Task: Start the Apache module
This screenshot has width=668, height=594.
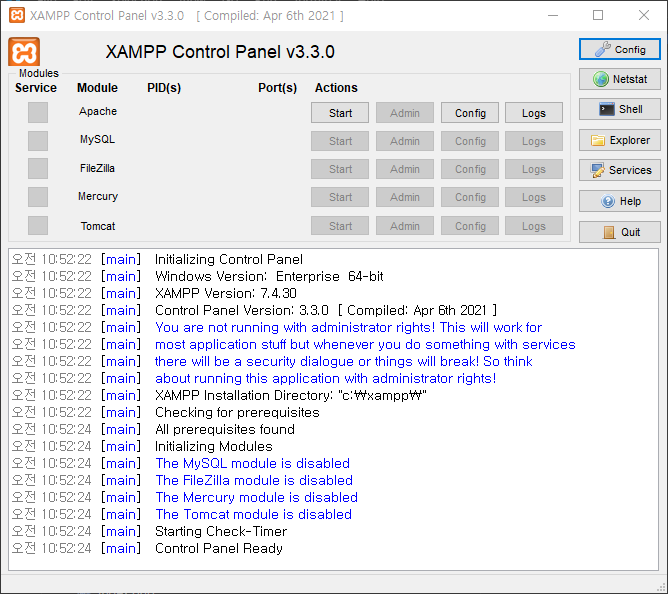Action: point(340,113)
